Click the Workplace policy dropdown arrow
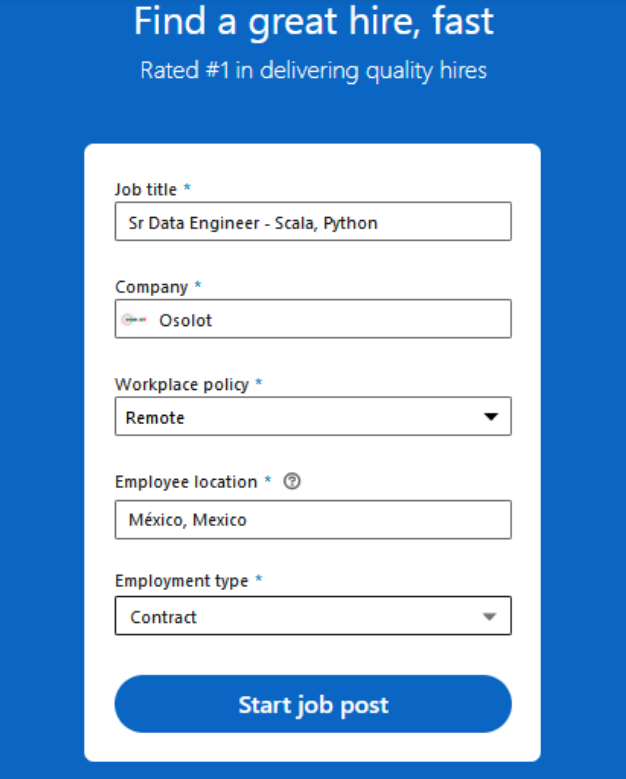 490,417
